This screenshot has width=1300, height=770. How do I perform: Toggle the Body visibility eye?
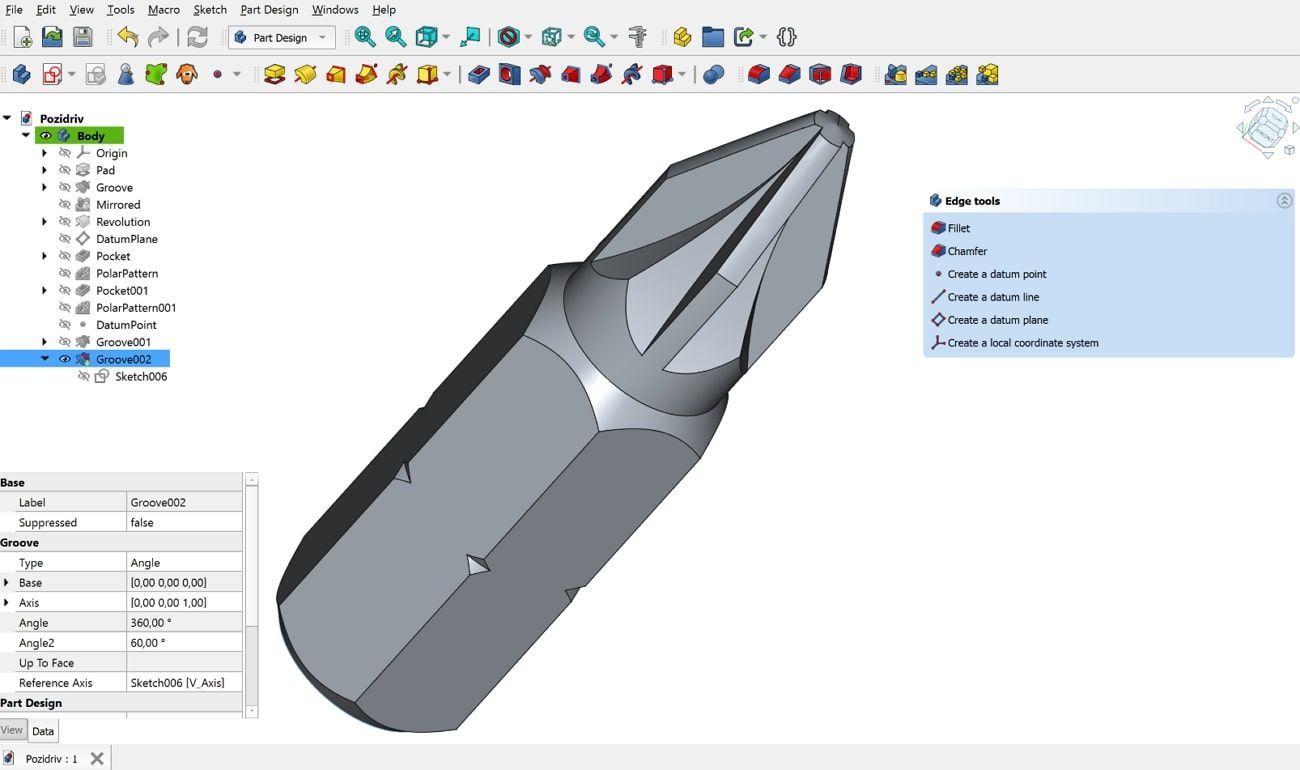click(x=45, y=136)
